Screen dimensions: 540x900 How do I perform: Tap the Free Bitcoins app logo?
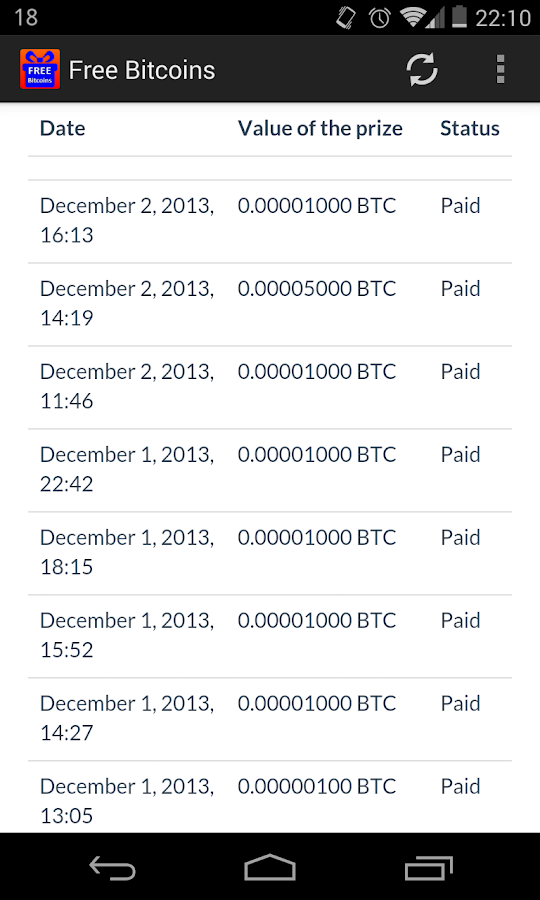[40, 69]
